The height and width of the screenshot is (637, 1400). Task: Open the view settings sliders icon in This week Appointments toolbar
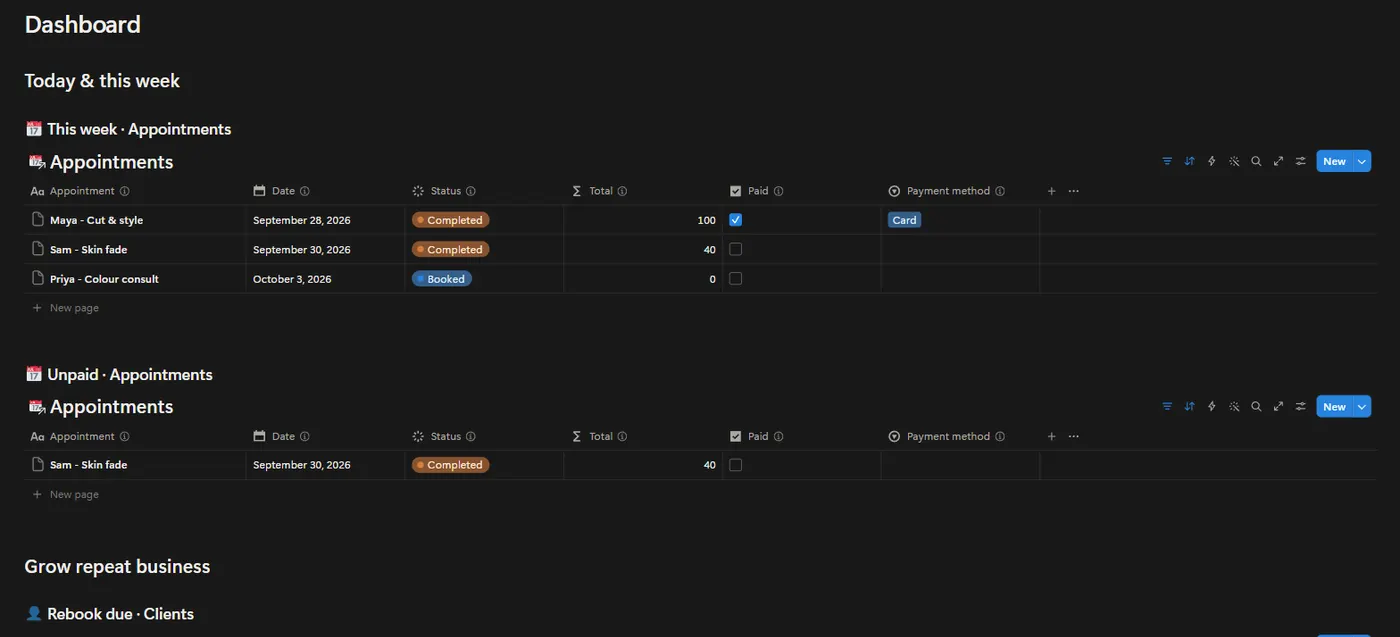tap(1301, 161)
